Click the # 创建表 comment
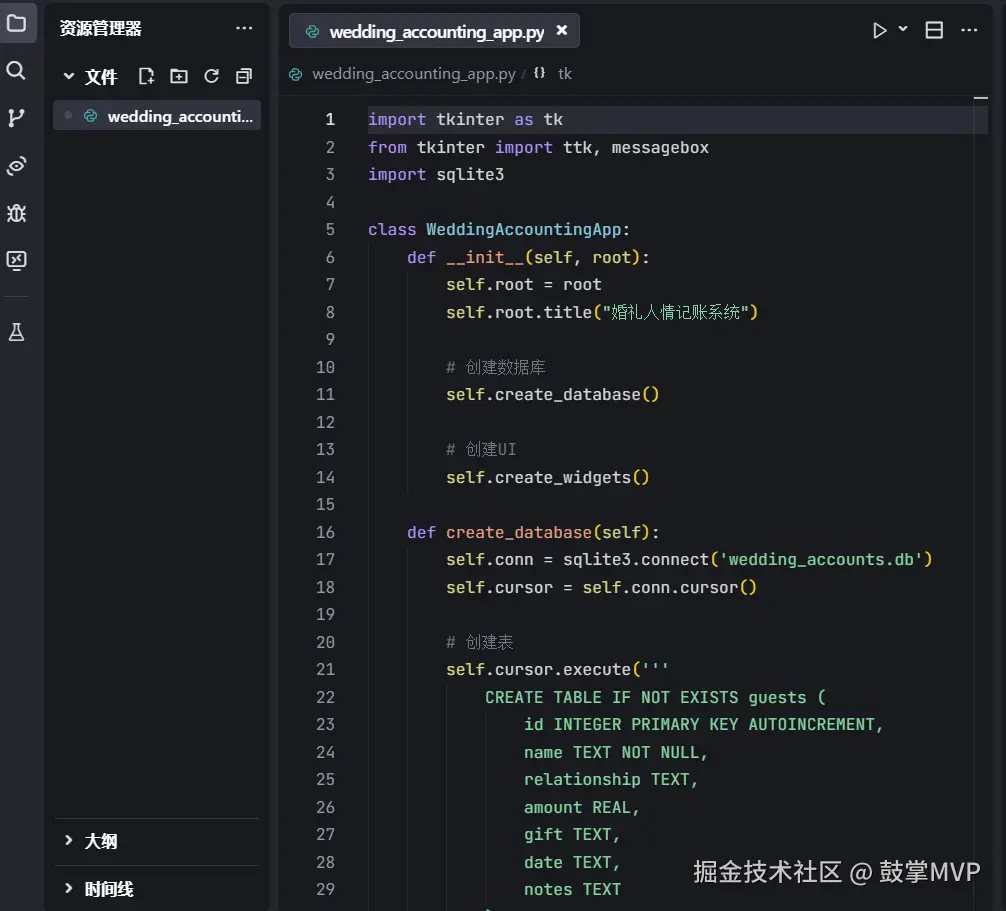This screenshot has width=1006, height=911. coord(479,642)
